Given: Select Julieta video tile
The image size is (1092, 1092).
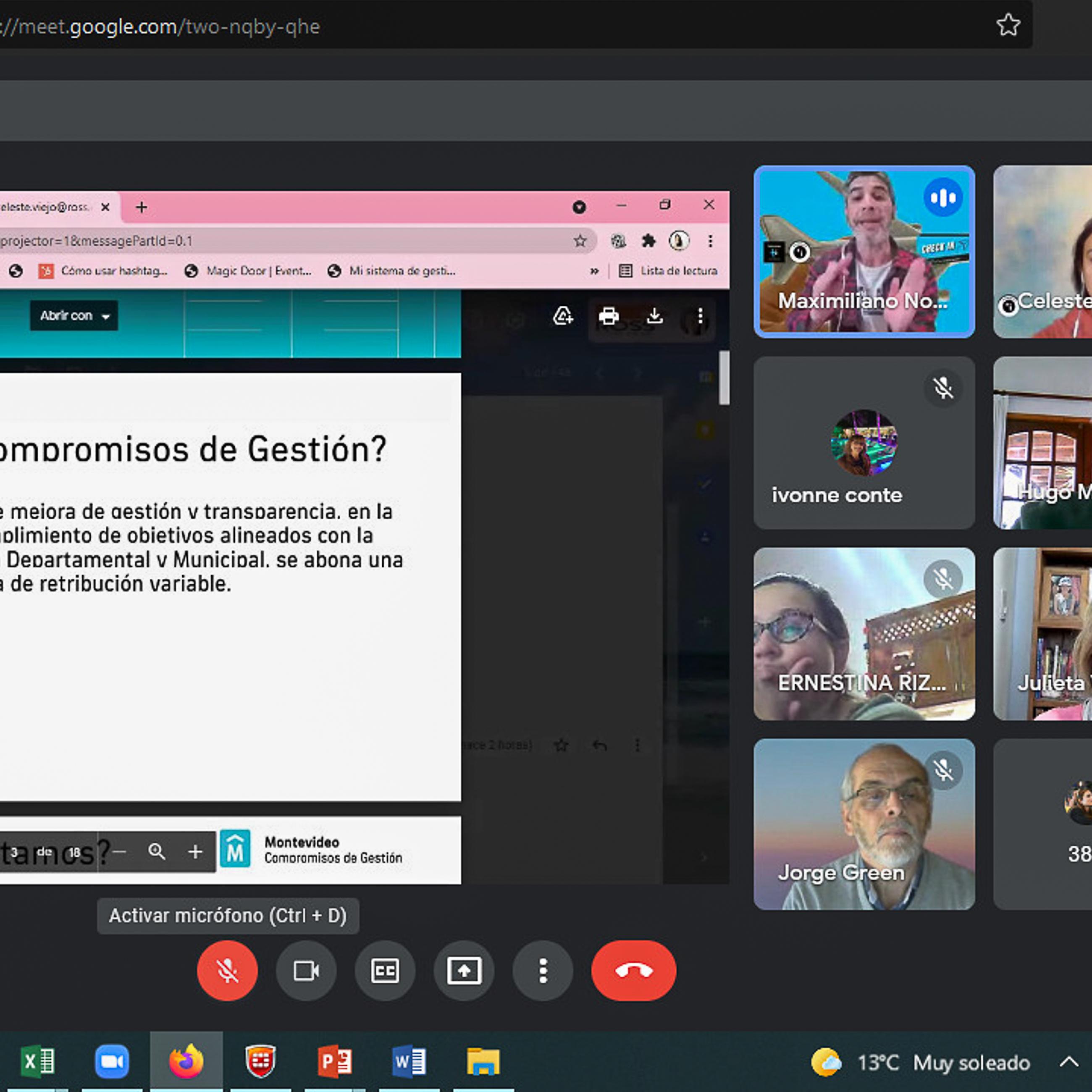Looking at the screenshot, I should point(1043,634).
